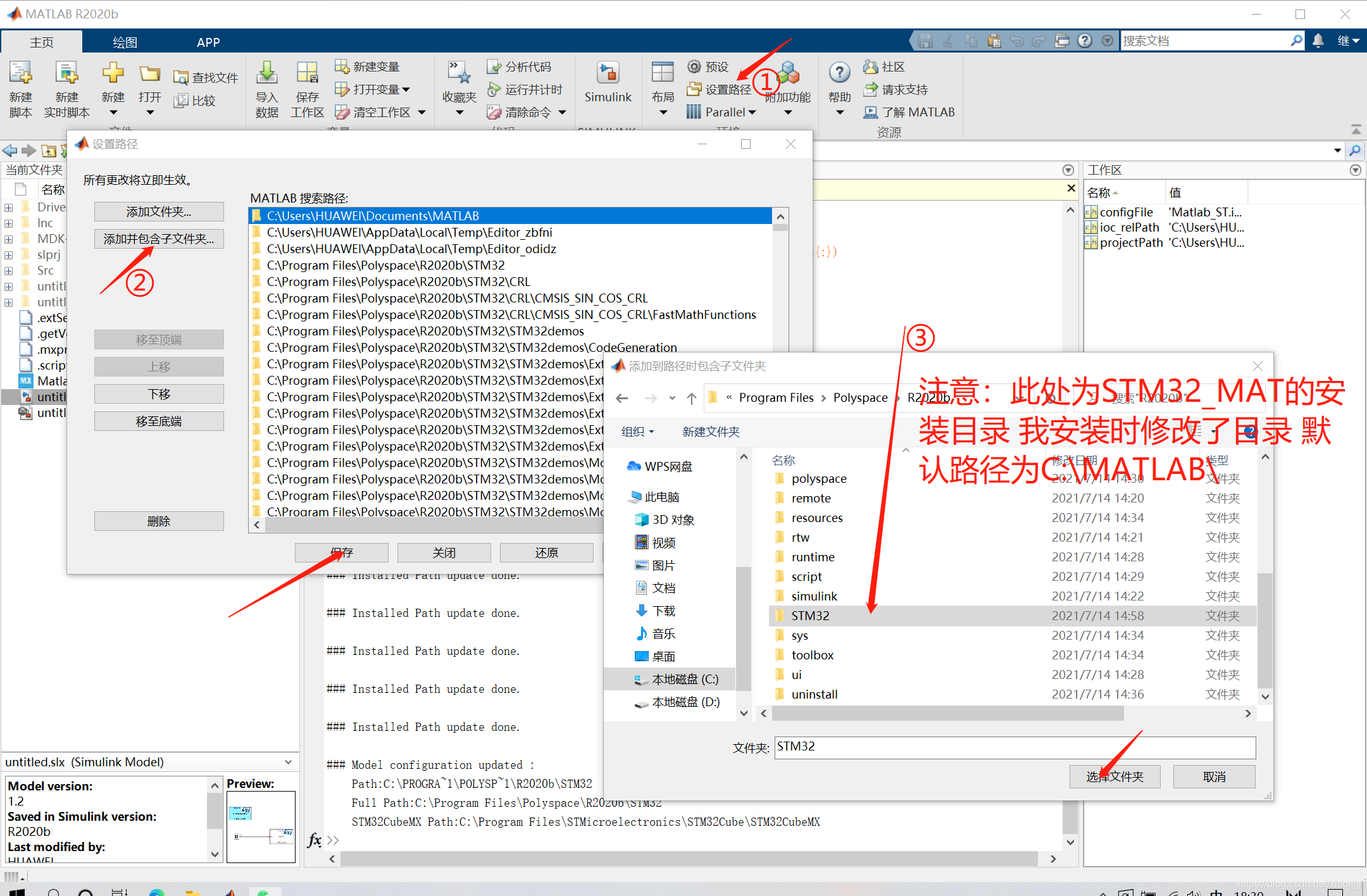
Task: Expand the Src folder tree node
Action: tap(8, 271)
